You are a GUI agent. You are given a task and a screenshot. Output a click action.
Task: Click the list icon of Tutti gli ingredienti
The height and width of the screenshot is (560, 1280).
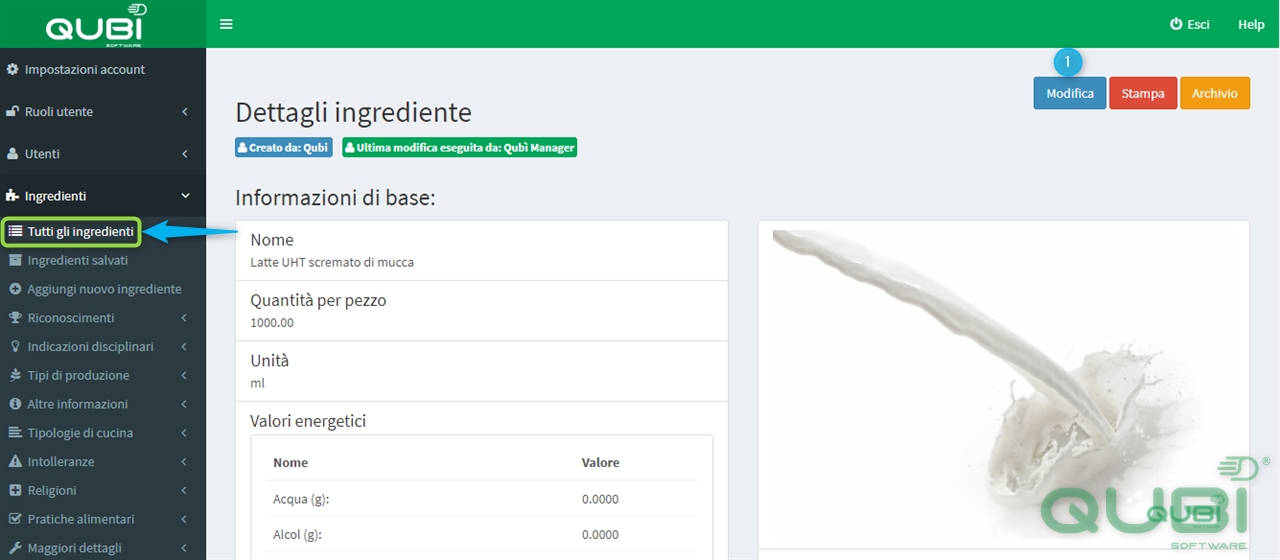15,231
